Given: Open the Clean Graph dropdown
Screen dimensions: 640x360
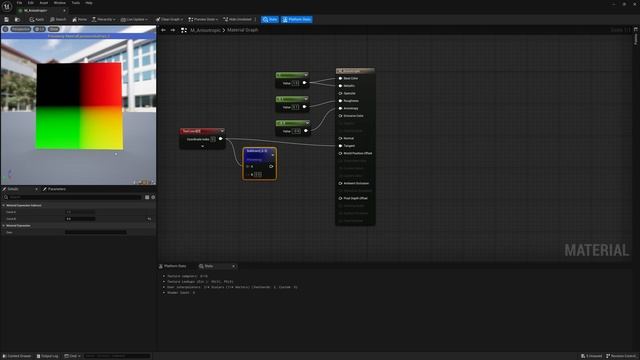Looking at the screenshot, I should [169, 20].
